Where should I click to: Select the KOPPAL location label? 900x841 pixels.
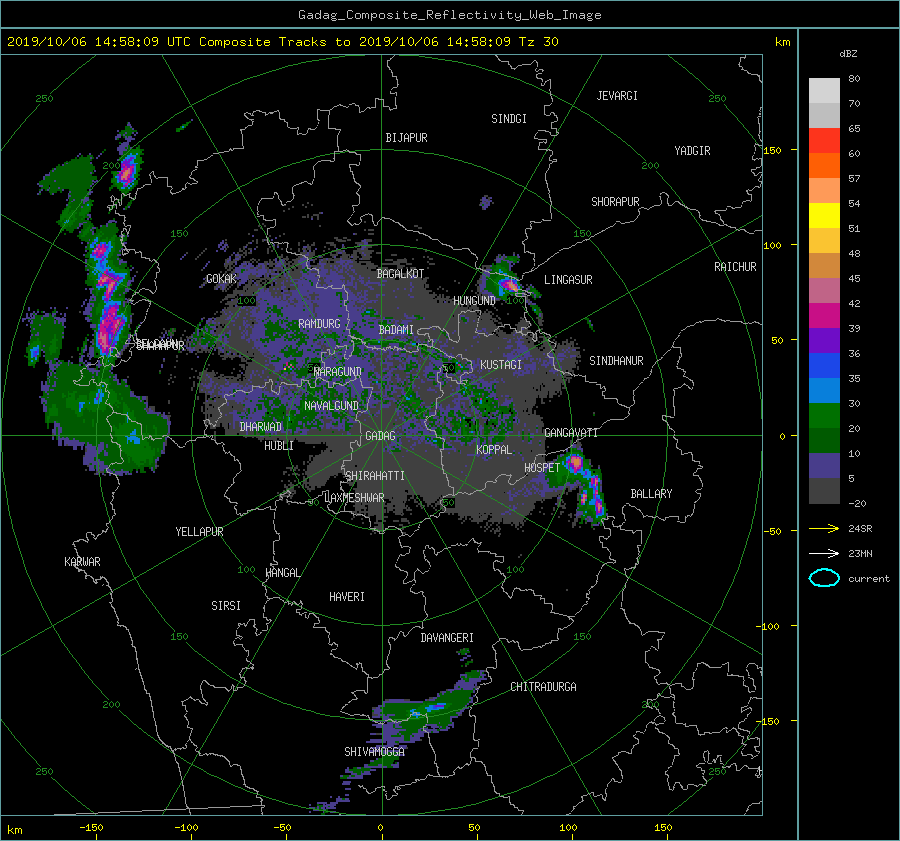point(494,449)
